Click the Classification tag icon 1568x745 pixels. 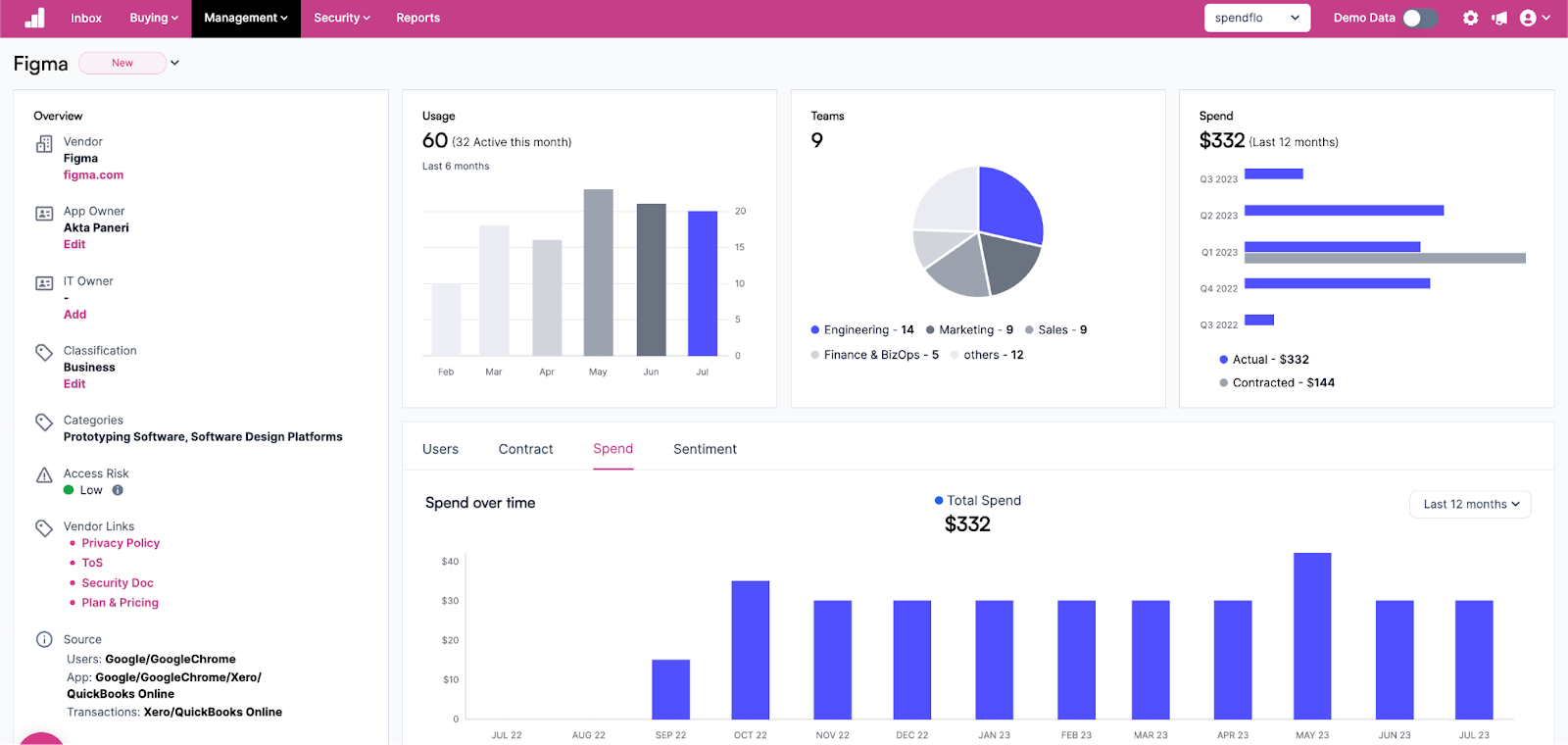(44, 352)
